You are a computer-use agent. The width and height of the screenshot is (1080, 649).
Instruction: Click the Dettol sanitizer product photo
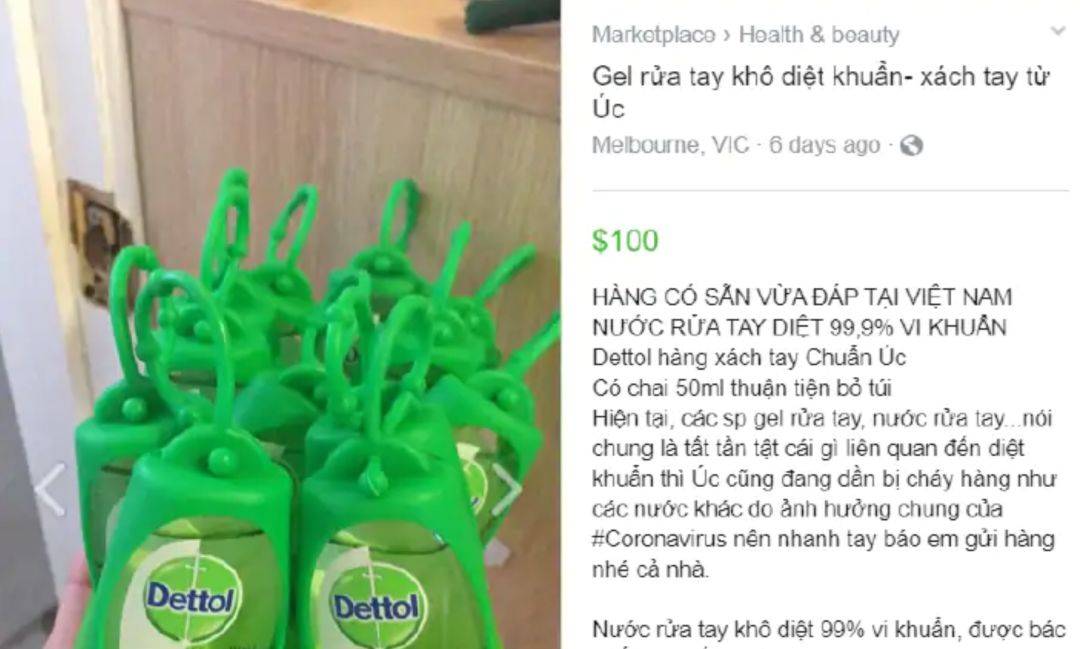pyautogui.click(x=280, y=324)
